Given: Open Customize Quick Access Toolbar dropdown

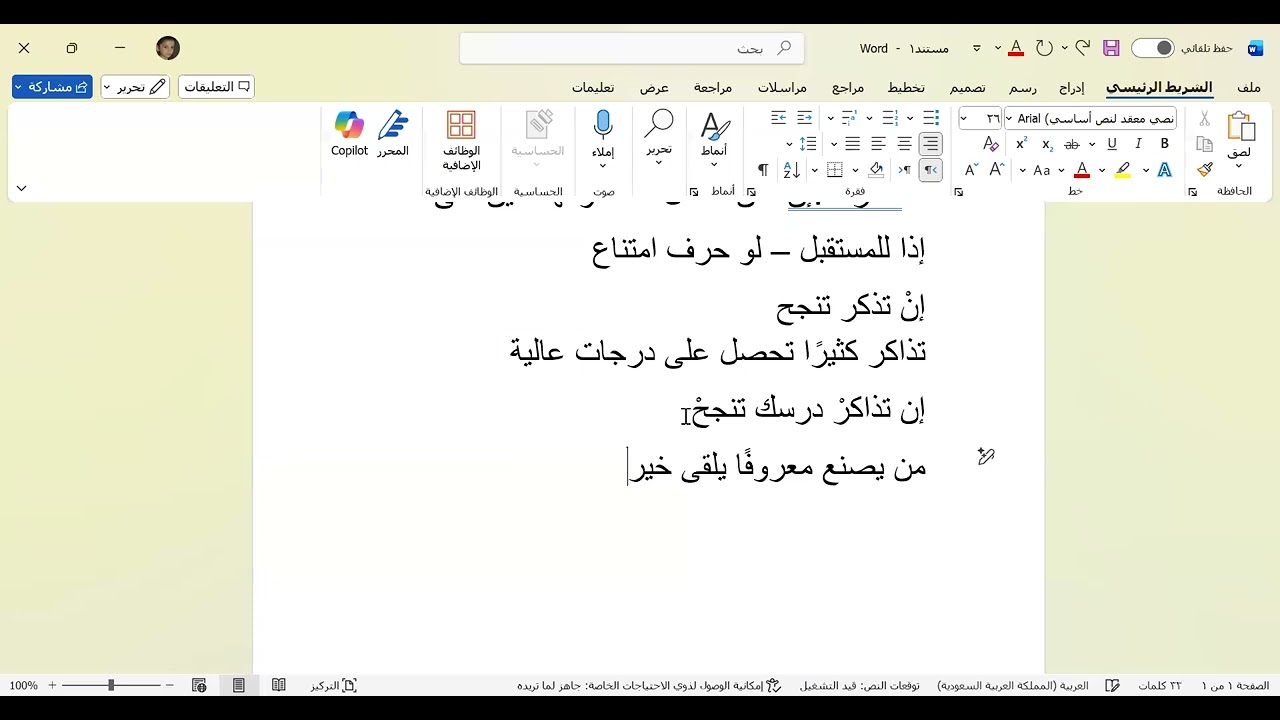Looking at the screenshot, I should pos(976,48).
